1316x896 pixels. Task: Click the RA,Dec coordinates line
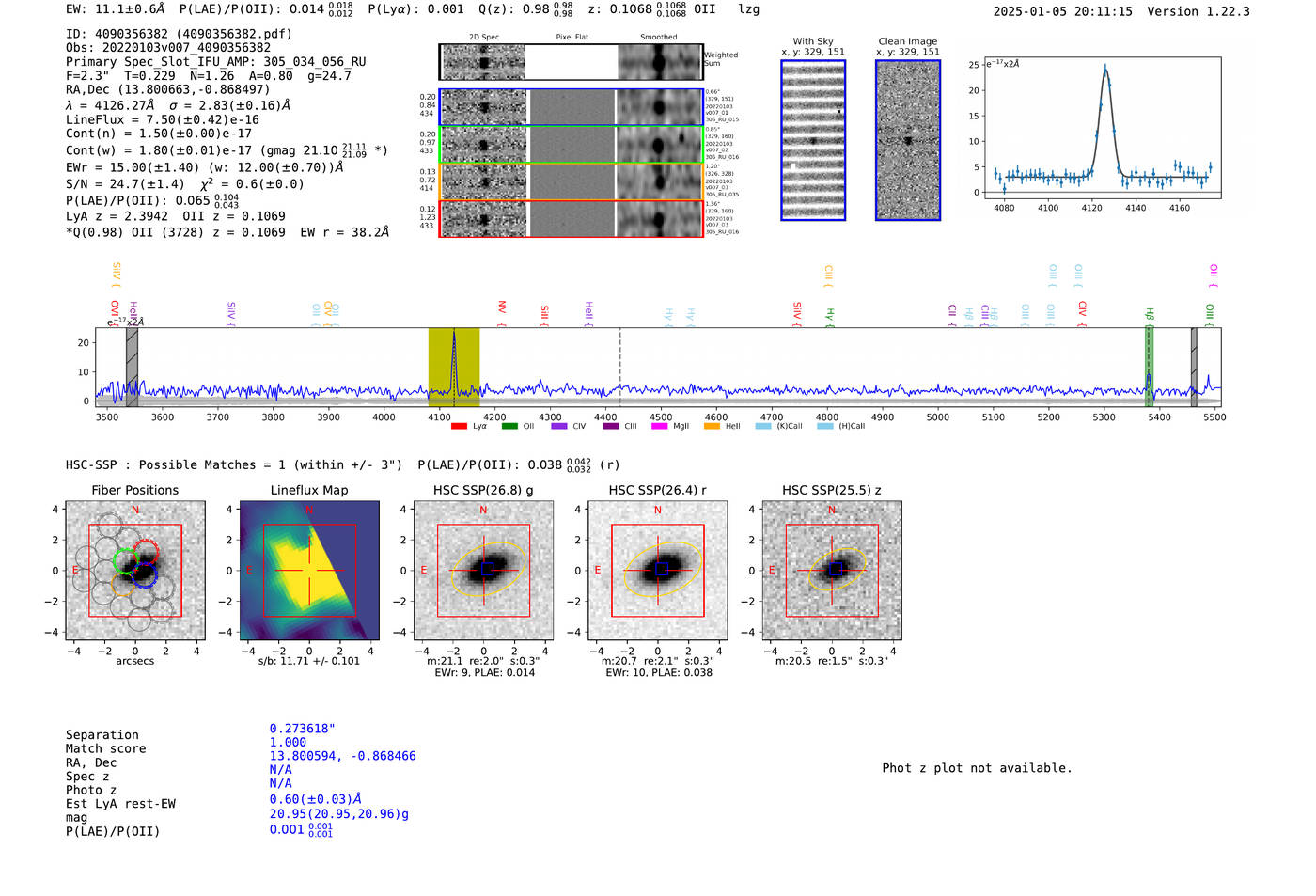coord(167,90)
